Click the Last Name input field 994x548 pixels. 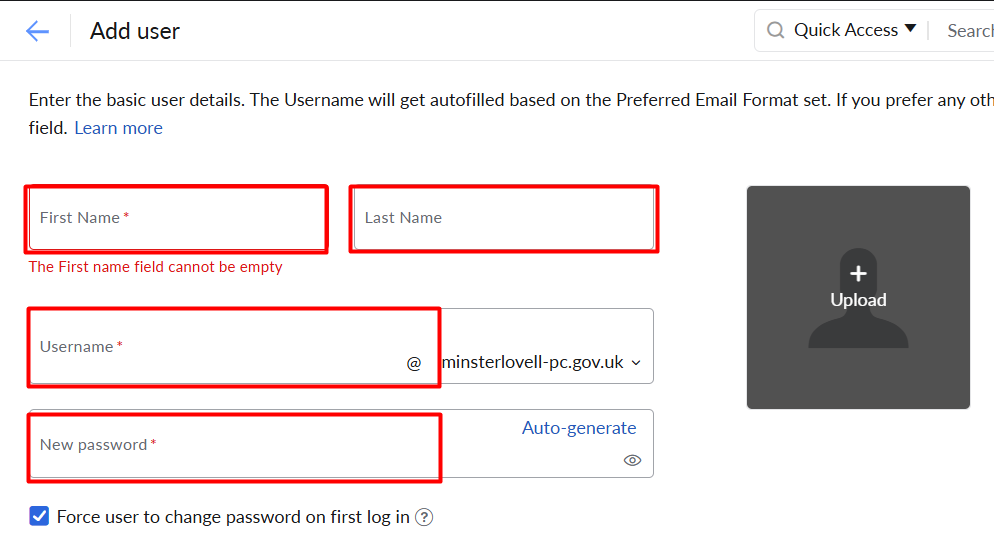(504, 218)
